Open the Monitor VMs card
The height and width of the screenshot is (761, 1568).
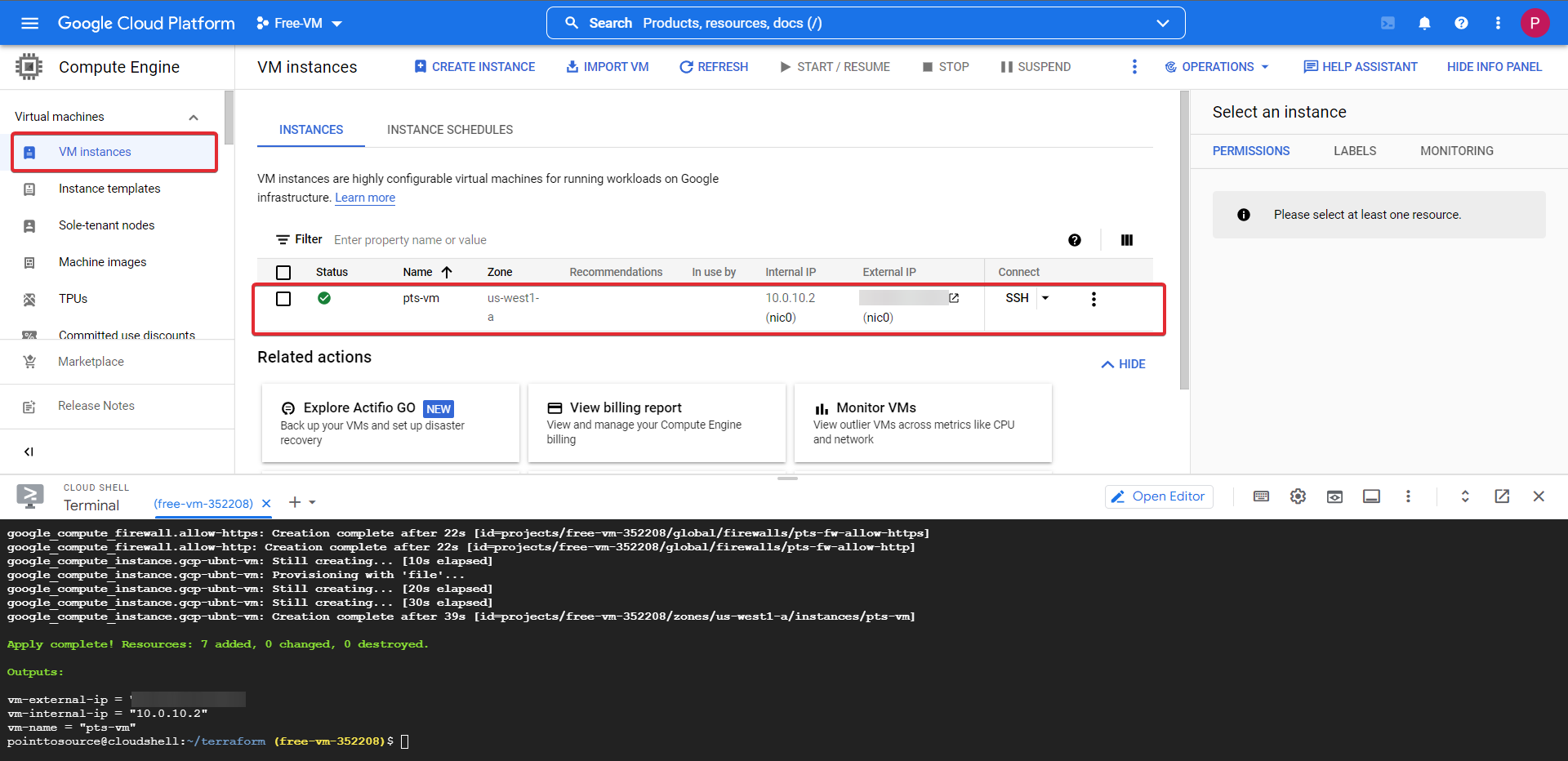[923, 423]
